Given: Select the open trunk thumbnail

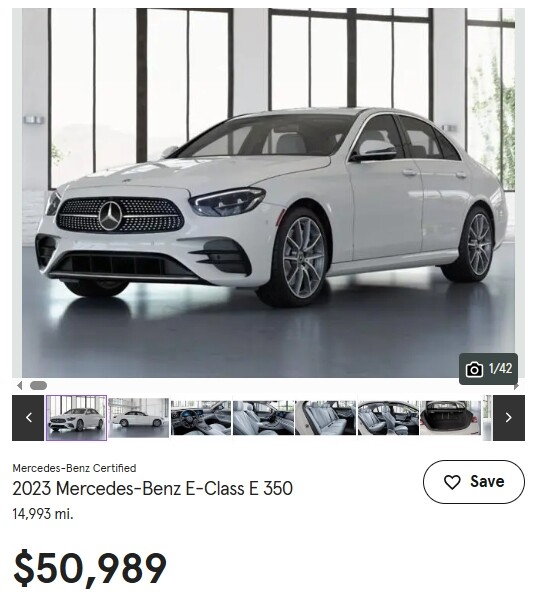Looking at the screenshot, I should (x=450, y=418).
